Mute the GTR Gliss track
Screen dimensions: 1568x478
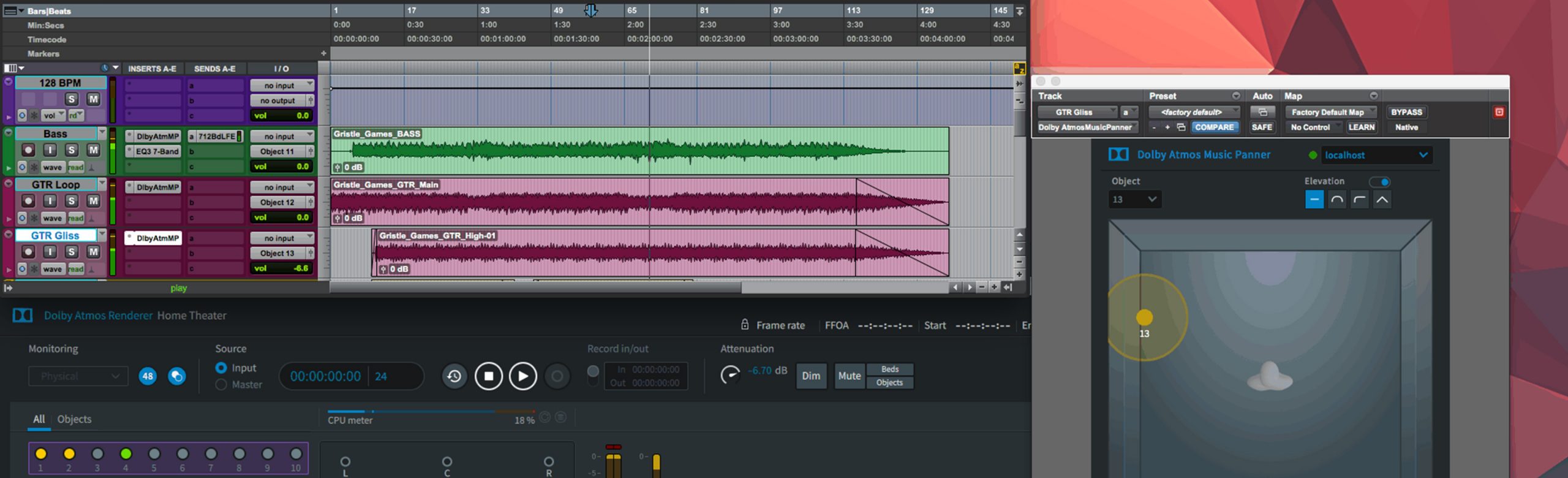click(93, 252)
